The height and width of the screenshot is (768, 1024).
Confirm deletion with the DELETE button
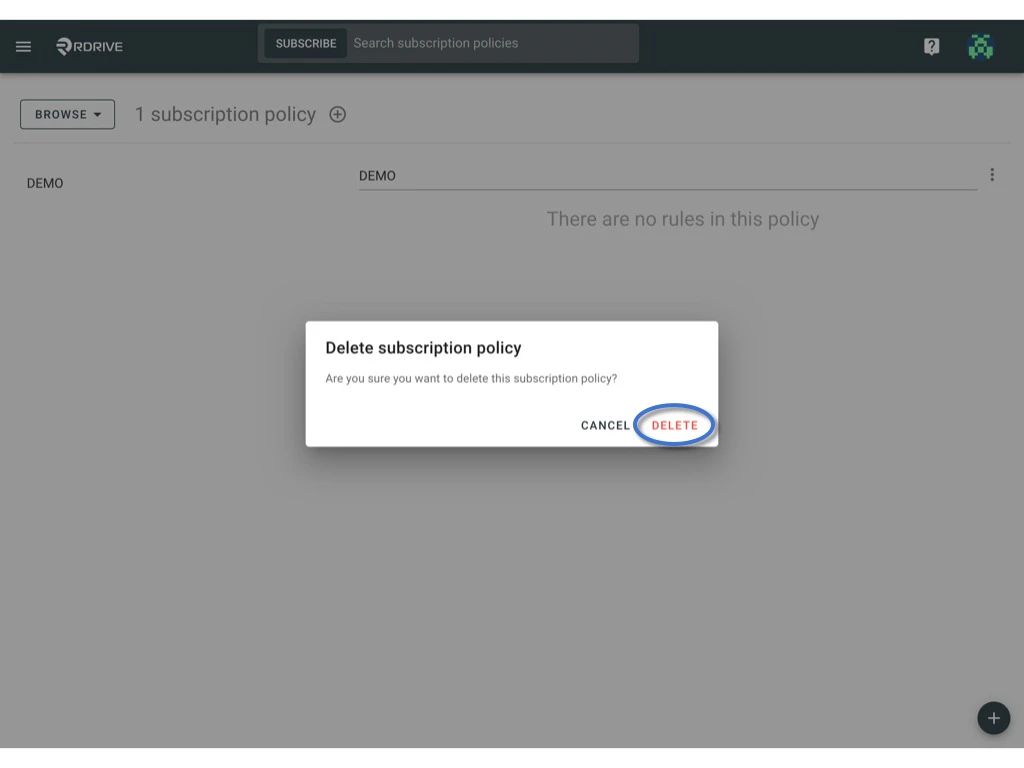[x=675, y=425]
